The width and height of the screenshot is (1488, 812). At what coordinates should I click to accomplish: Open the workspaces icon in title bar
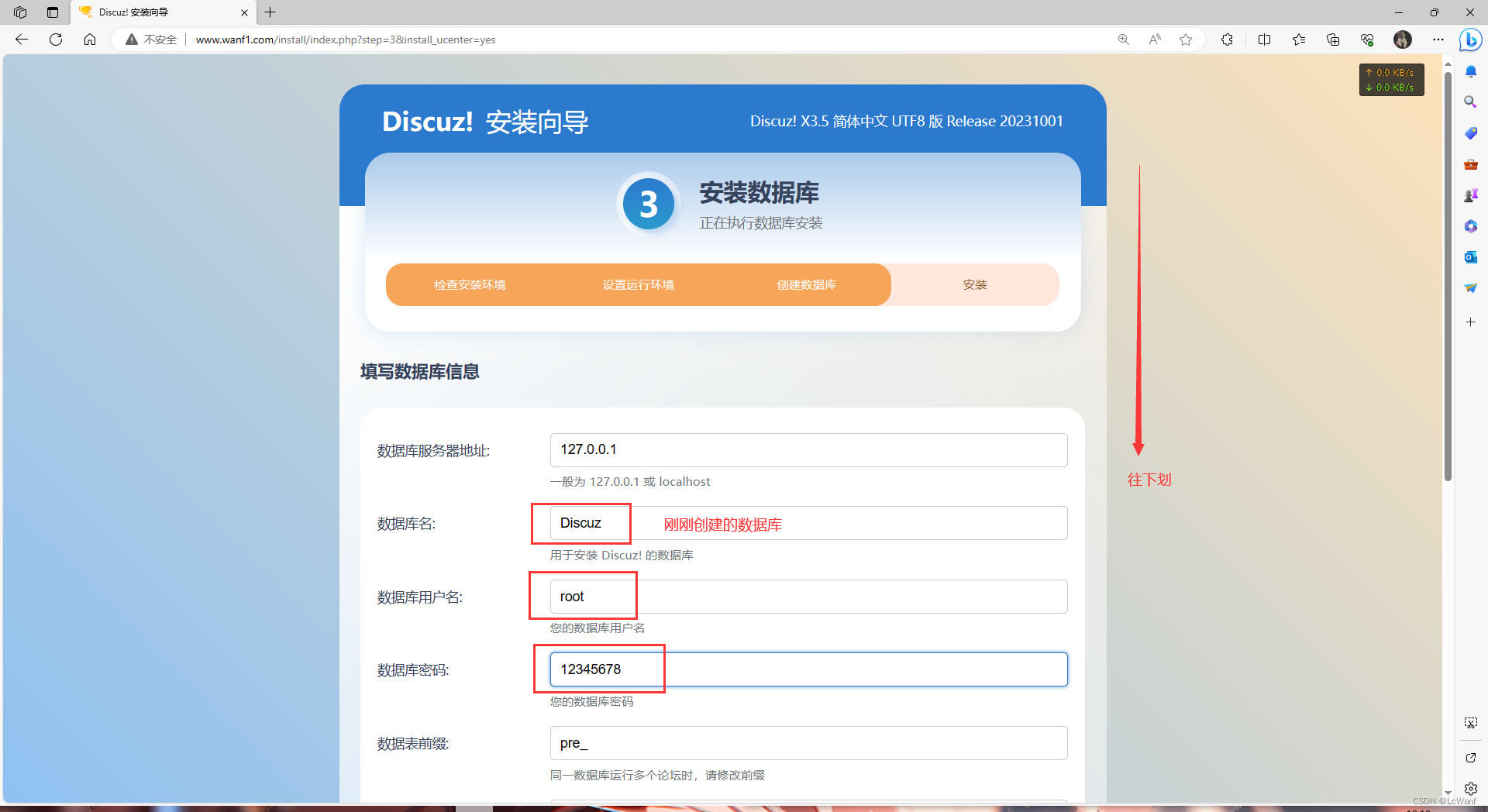click(20, 12)
